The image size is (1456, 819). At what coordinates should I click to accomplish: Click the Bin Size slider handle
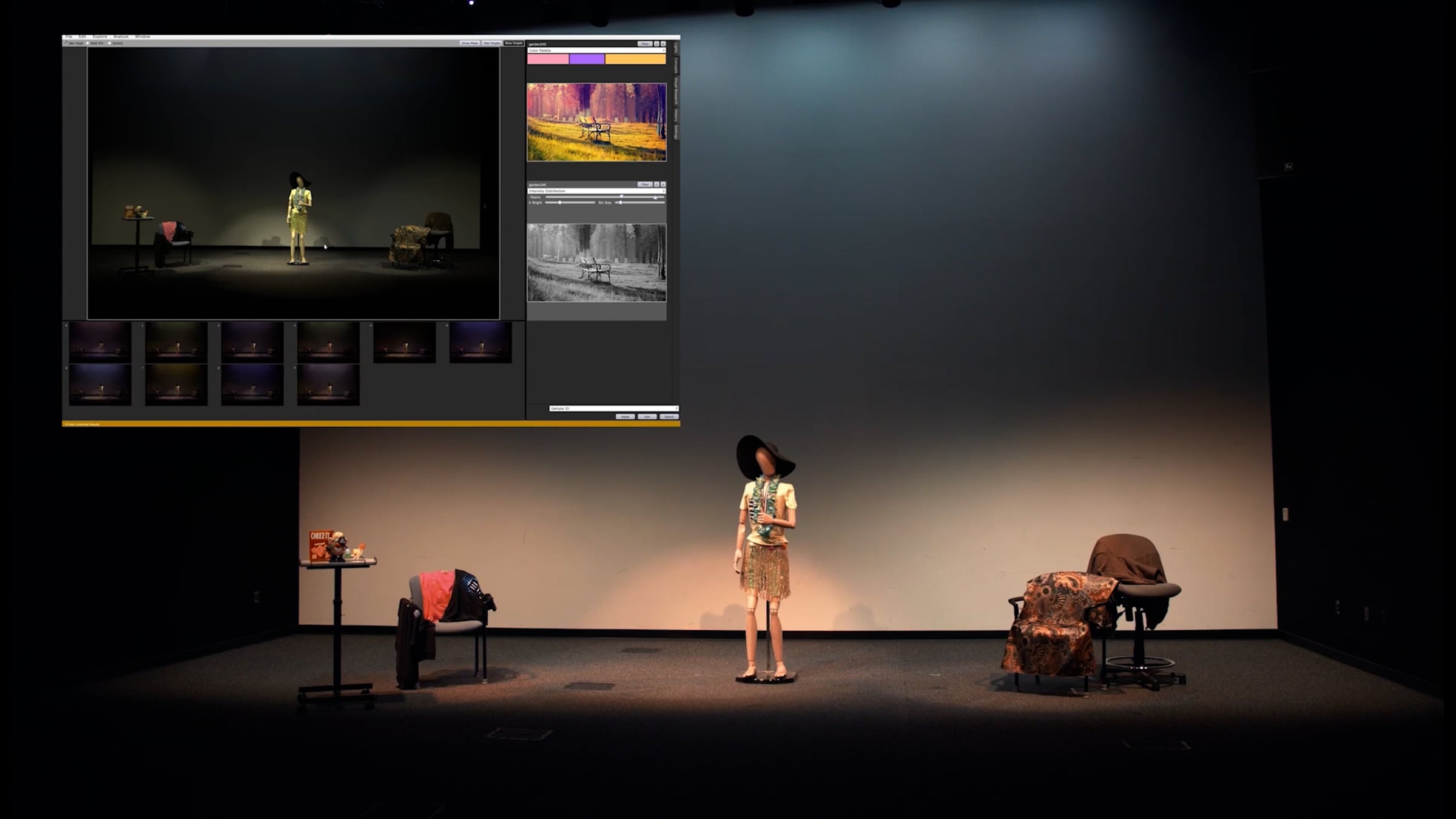coord(620,203)
